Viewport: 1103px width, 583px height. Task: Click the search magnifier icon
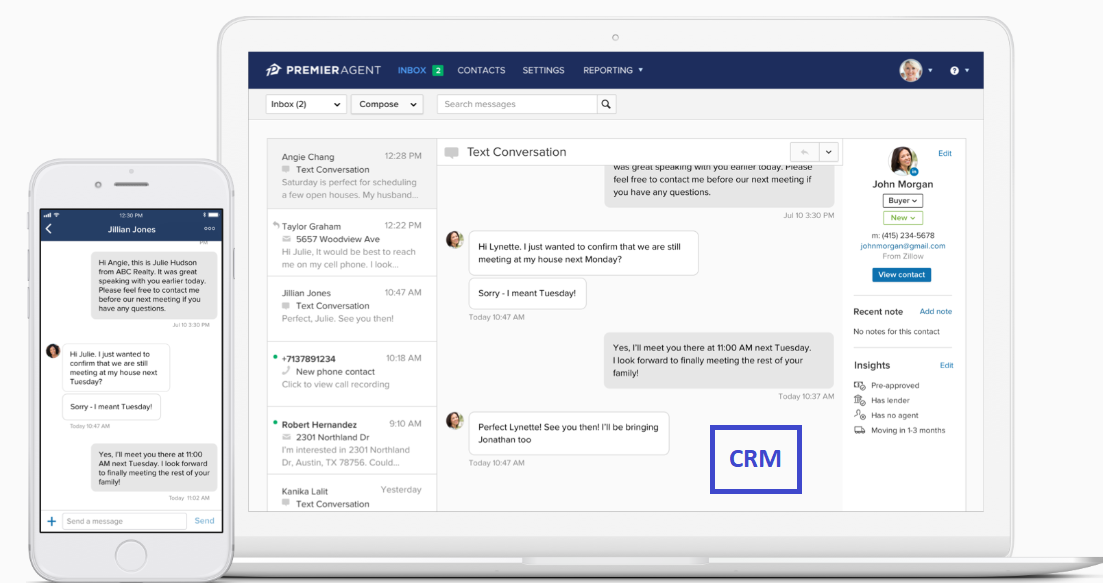606,104
